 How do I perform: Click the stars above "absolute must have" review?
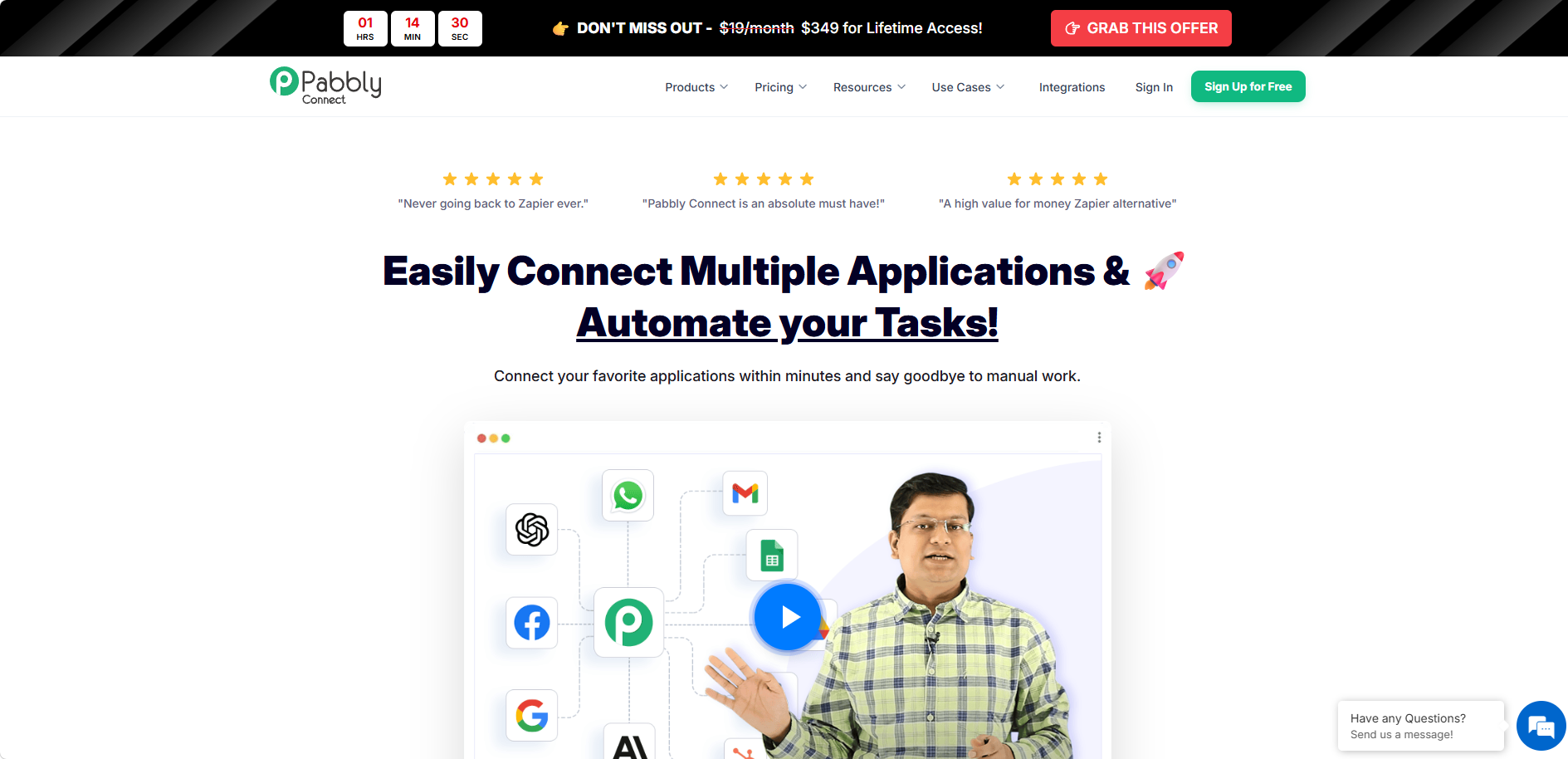click(x=764, y=179)
